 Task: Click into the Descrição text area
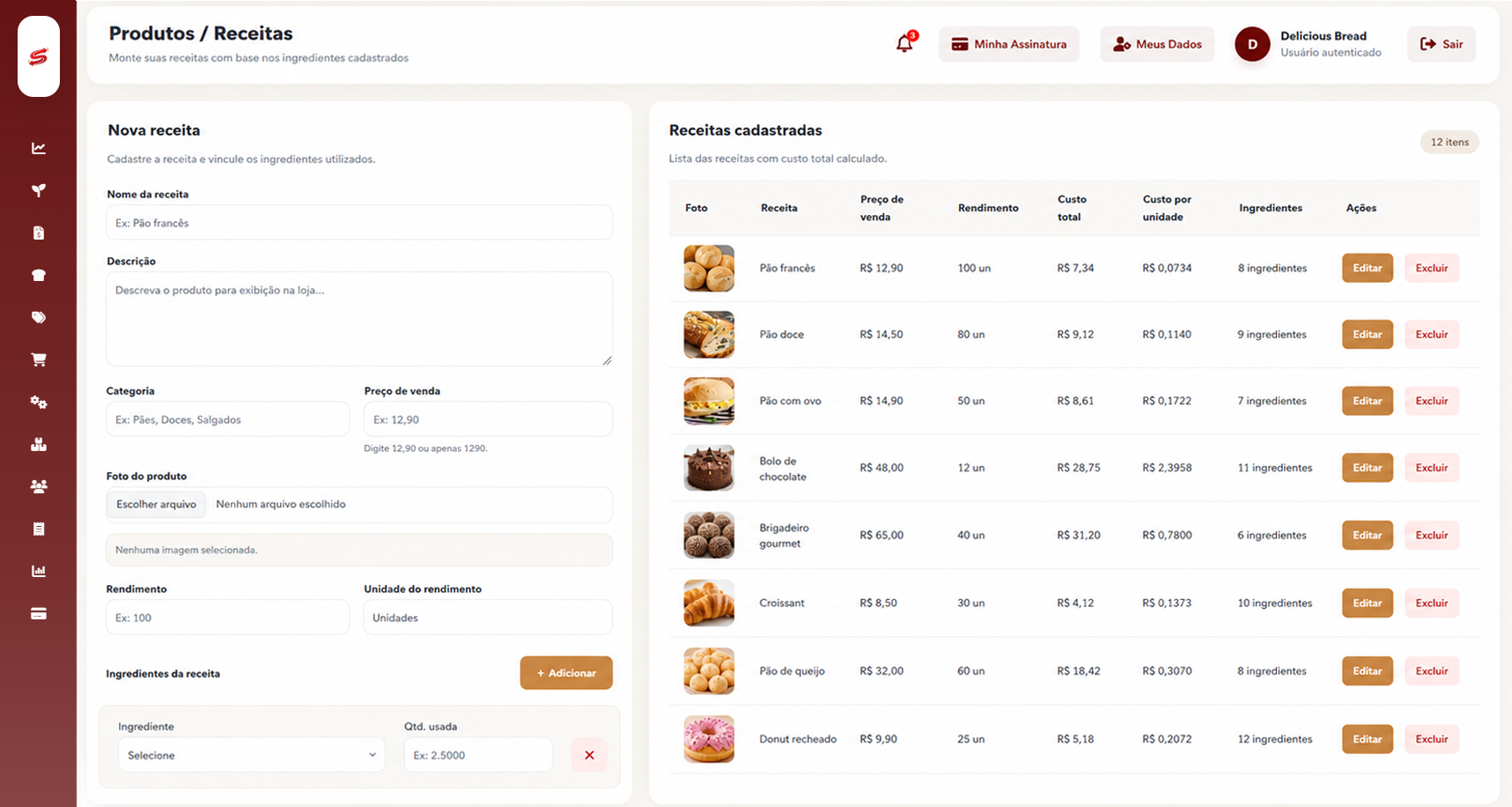point(359,319)
